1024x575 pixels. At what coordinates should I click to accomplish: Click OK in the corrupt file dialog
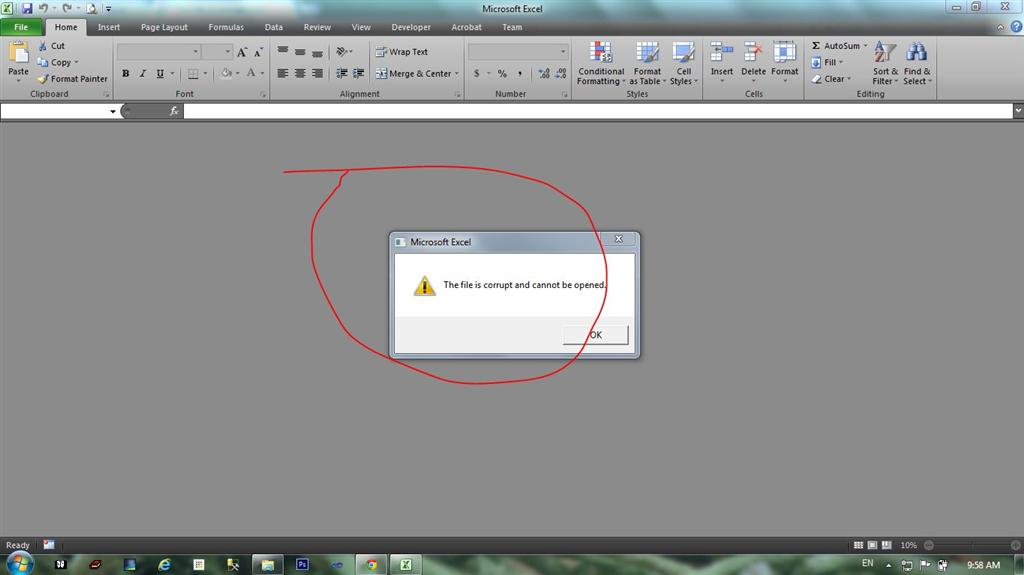[x=596, y=335]
